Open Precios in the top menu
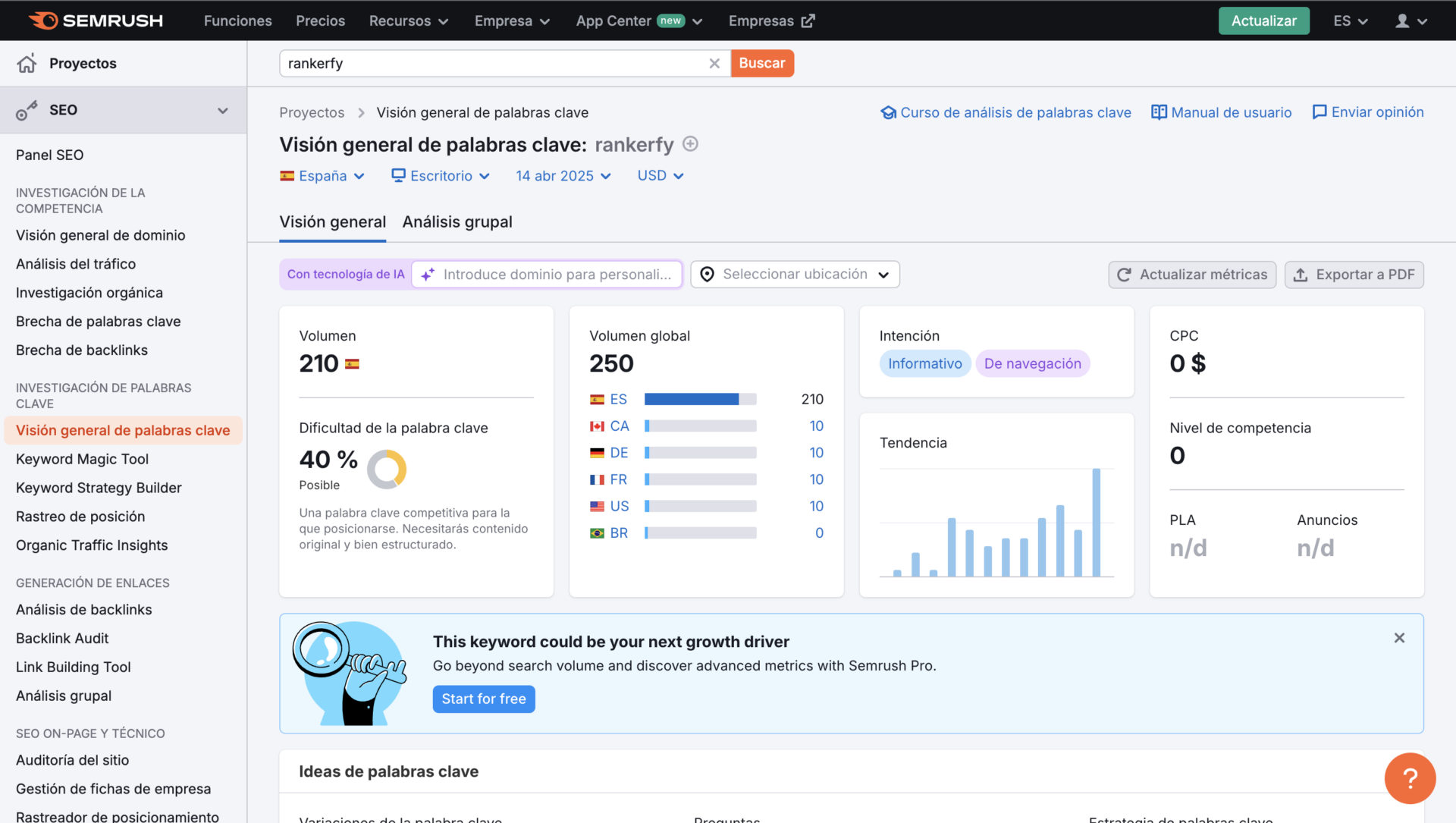This screenshot has width=1456, height=823. coord(321,21)
